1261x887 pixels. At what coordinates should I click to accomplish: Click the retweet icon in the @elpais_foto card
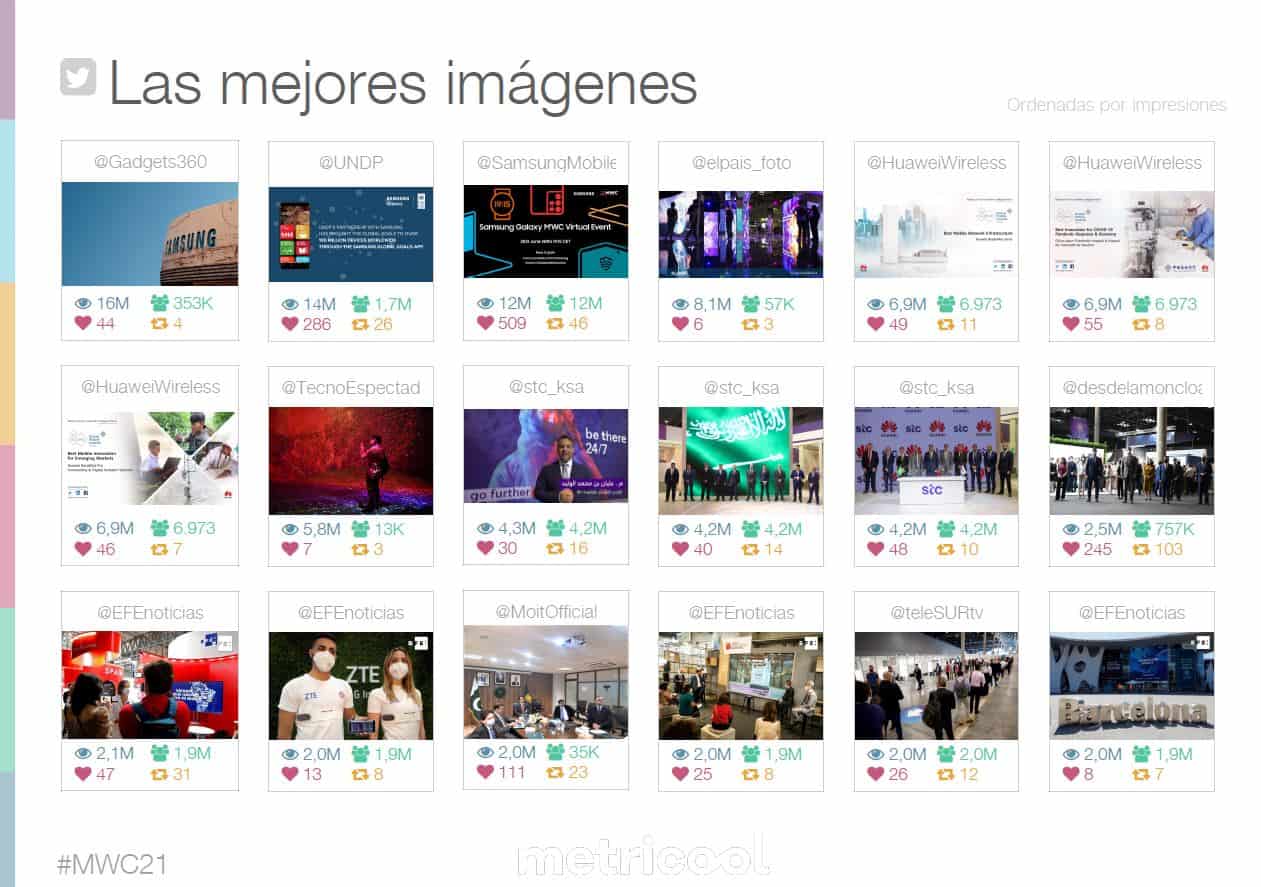(751, 324)
